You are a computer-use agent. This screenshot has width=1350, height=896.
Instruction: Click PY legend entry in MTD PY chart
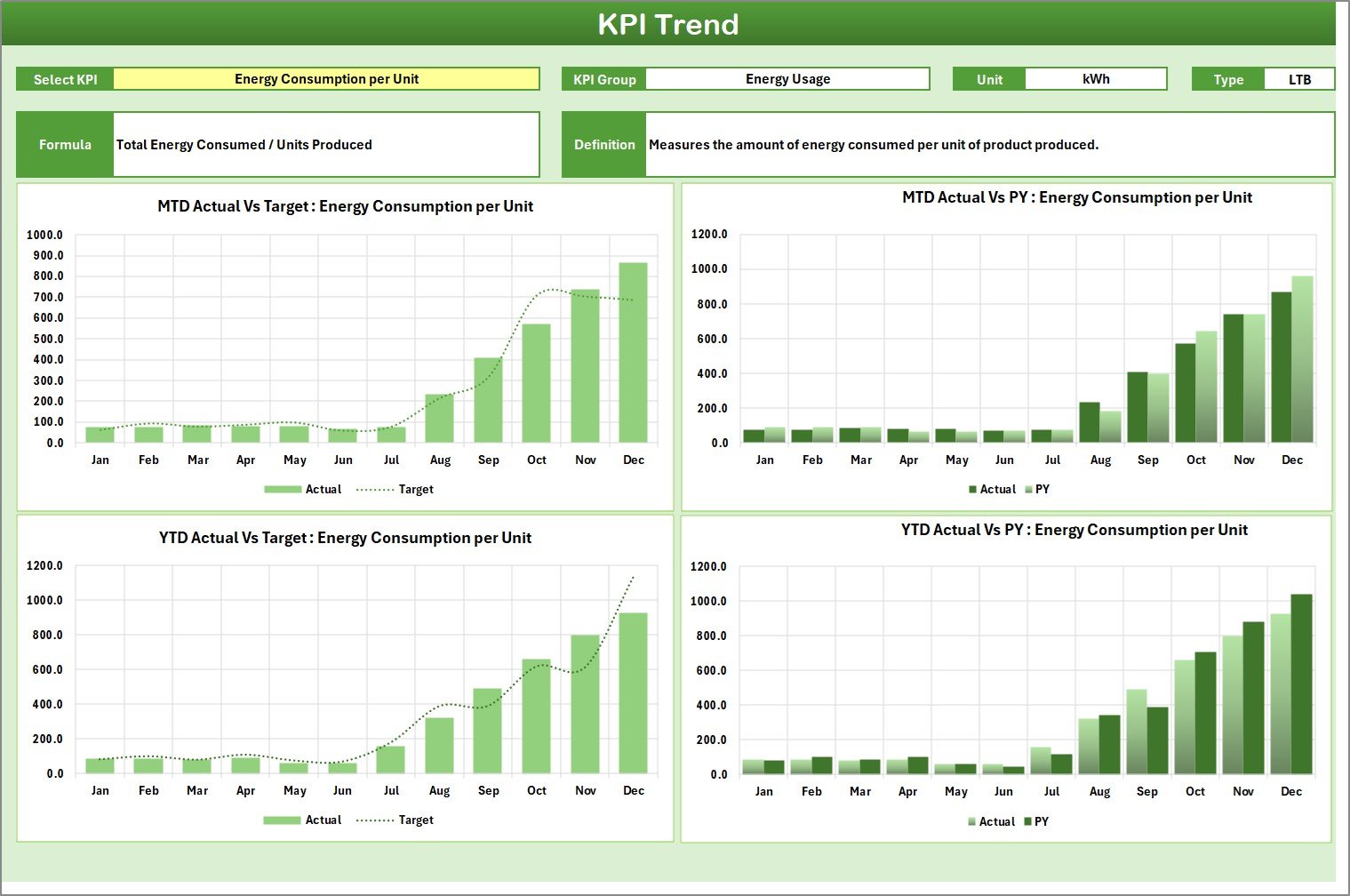point(1042,490)
